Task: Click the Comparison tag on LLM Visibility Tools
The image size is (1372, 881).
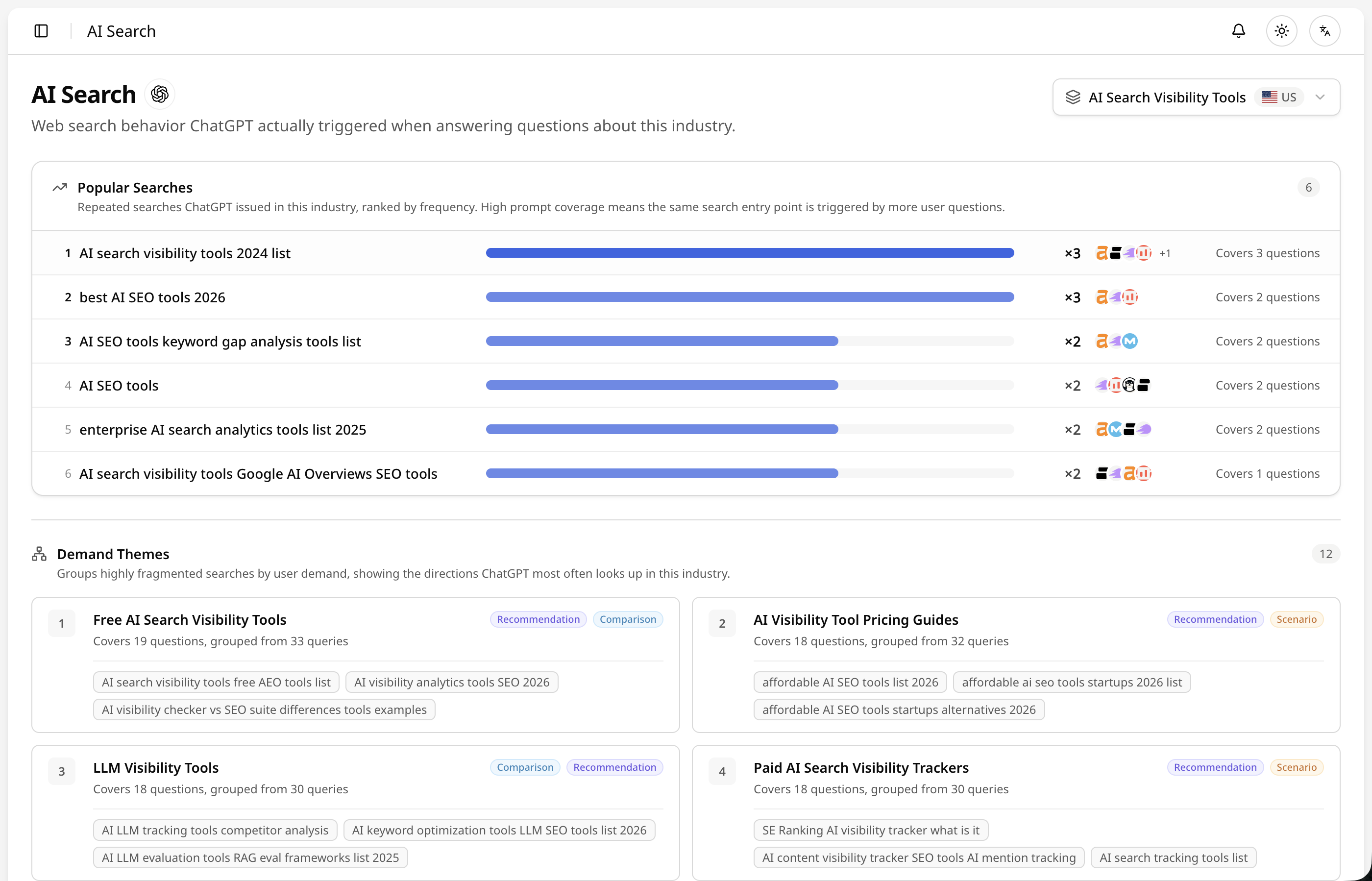Action: [525, 768]
